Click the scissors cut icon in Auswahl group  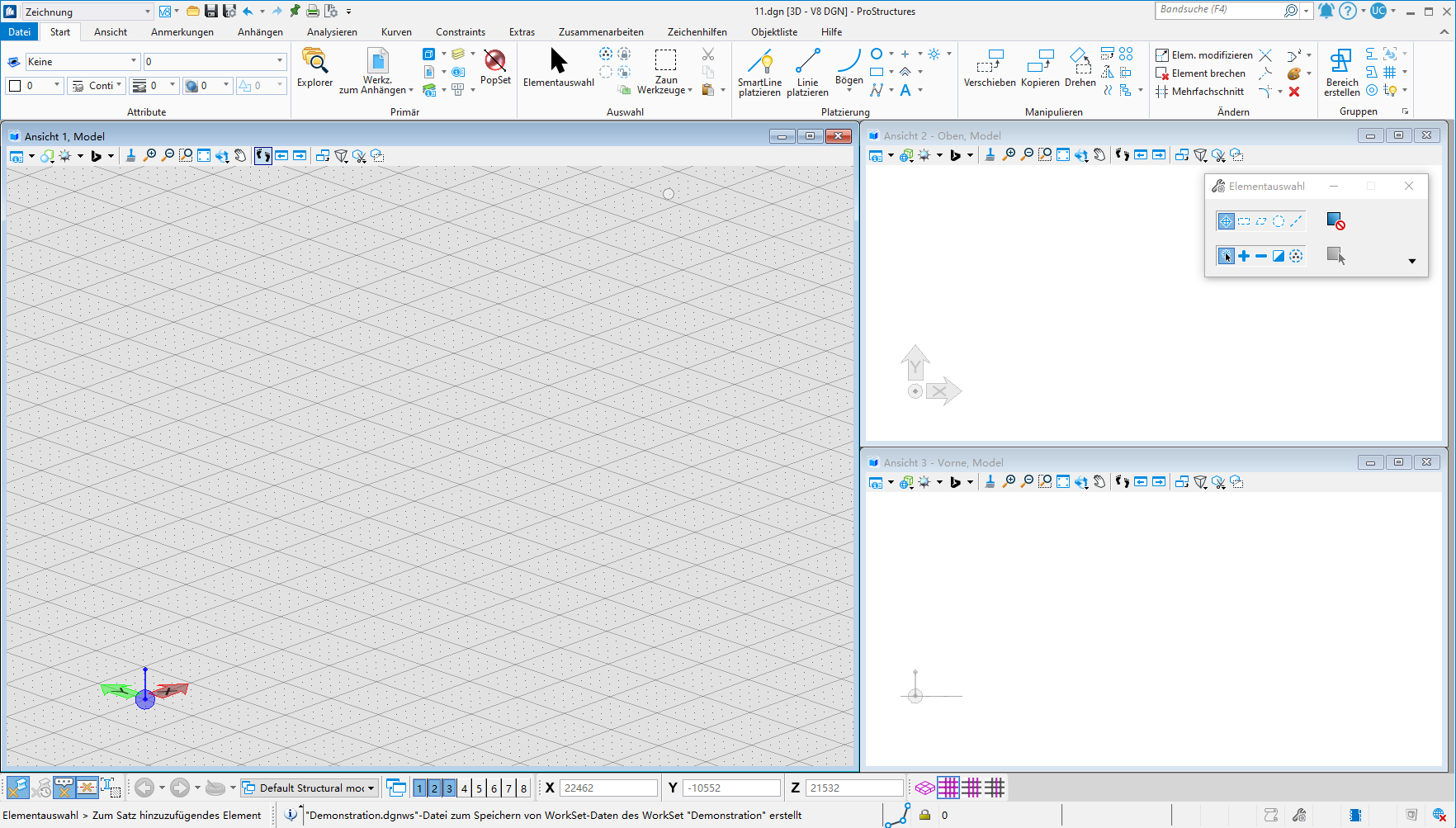(x=707, y=54)
